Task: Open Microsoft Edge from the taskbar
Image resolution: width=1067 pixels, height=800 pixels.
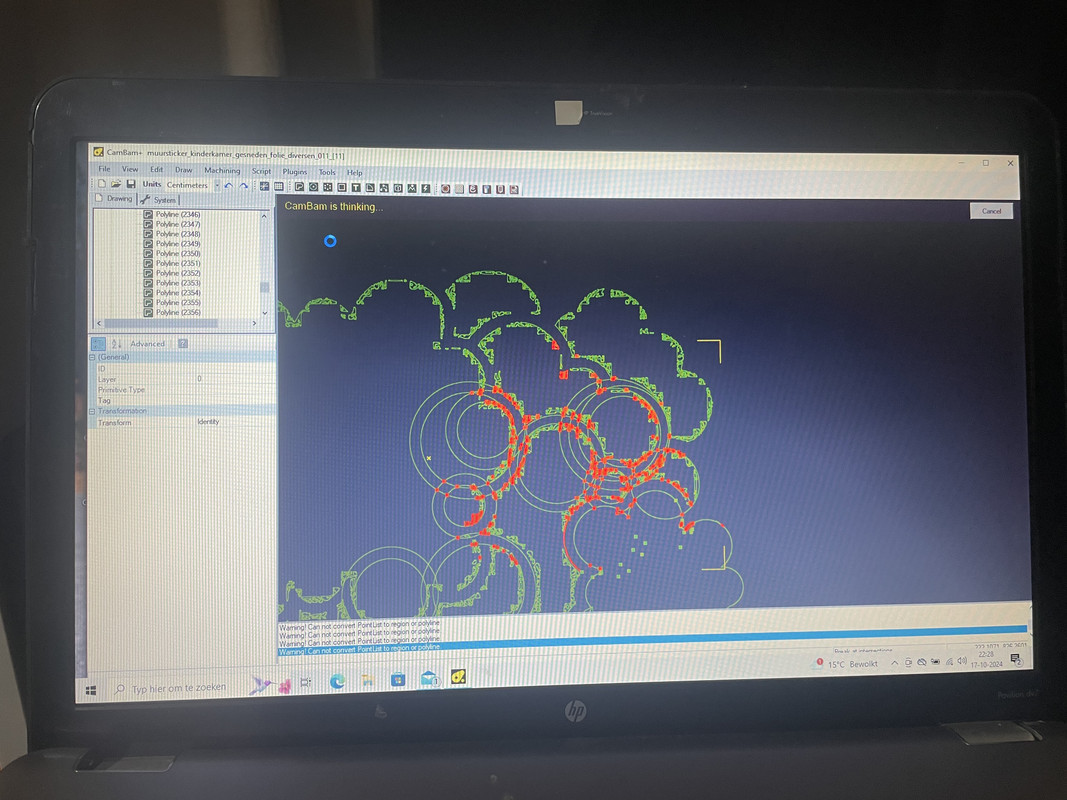Action: pos(337,680)
